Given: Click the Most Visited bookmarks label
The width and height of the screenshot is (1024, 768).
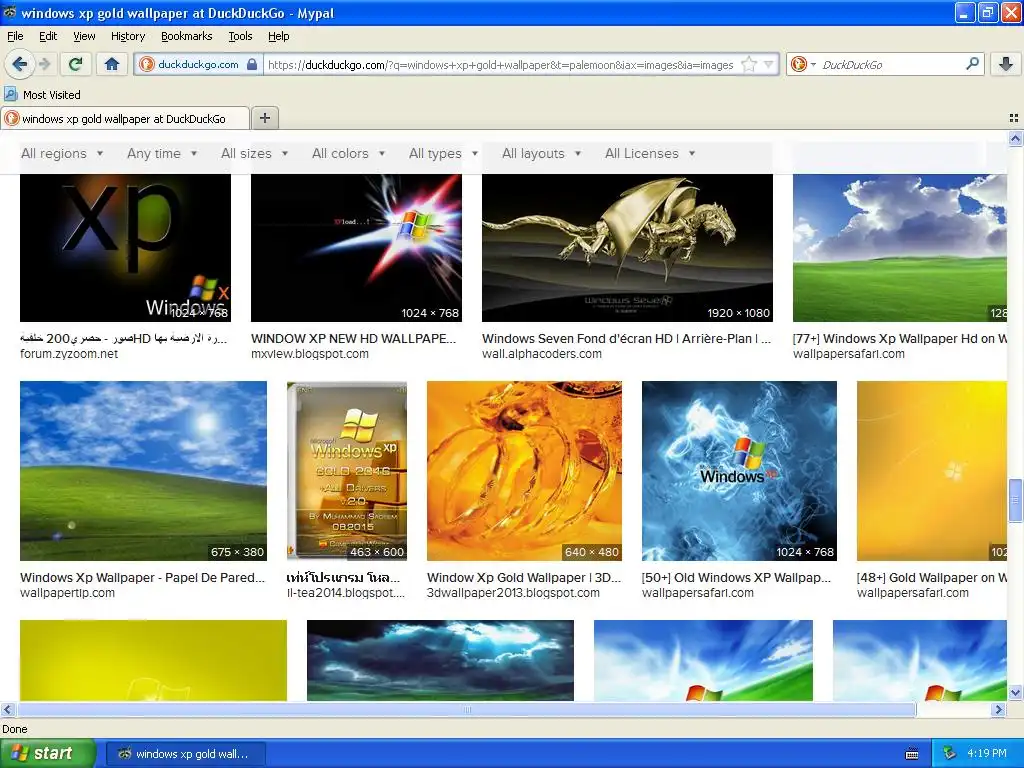Looking at the screenshot, I should 52,95.
